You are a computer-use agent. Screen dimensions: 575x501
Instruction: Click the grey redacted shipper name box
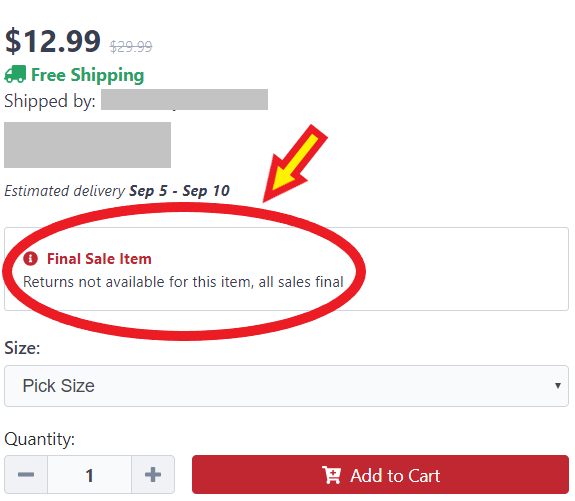point(184,99)
